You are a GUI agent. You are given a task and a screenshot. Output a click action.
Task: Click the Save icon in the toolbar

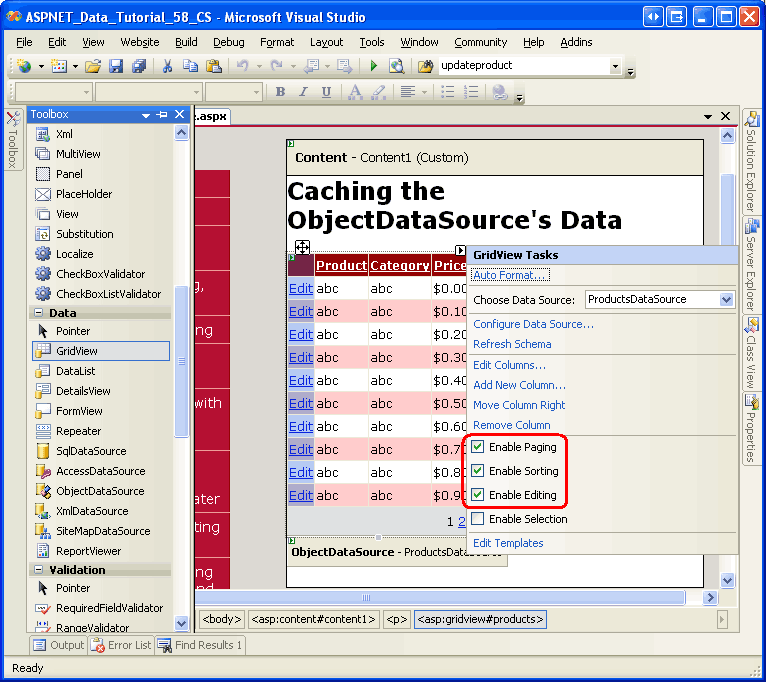[x=116, y=66]
